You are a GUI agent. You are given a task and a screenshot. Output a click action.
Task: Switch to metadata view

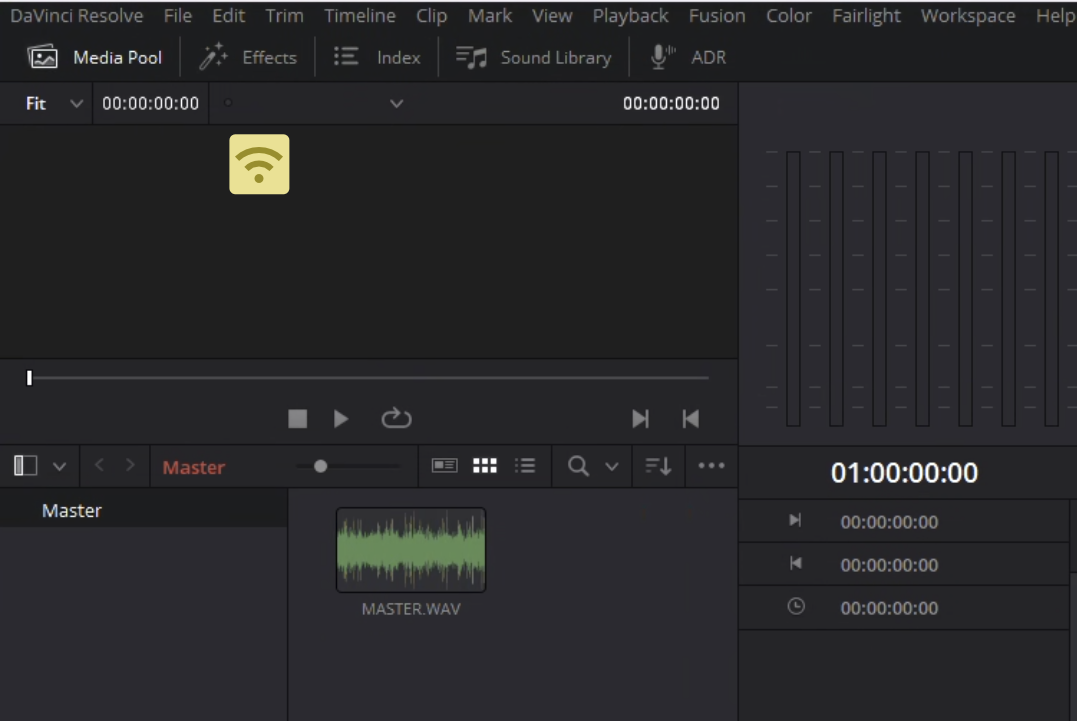coord(444,466)
